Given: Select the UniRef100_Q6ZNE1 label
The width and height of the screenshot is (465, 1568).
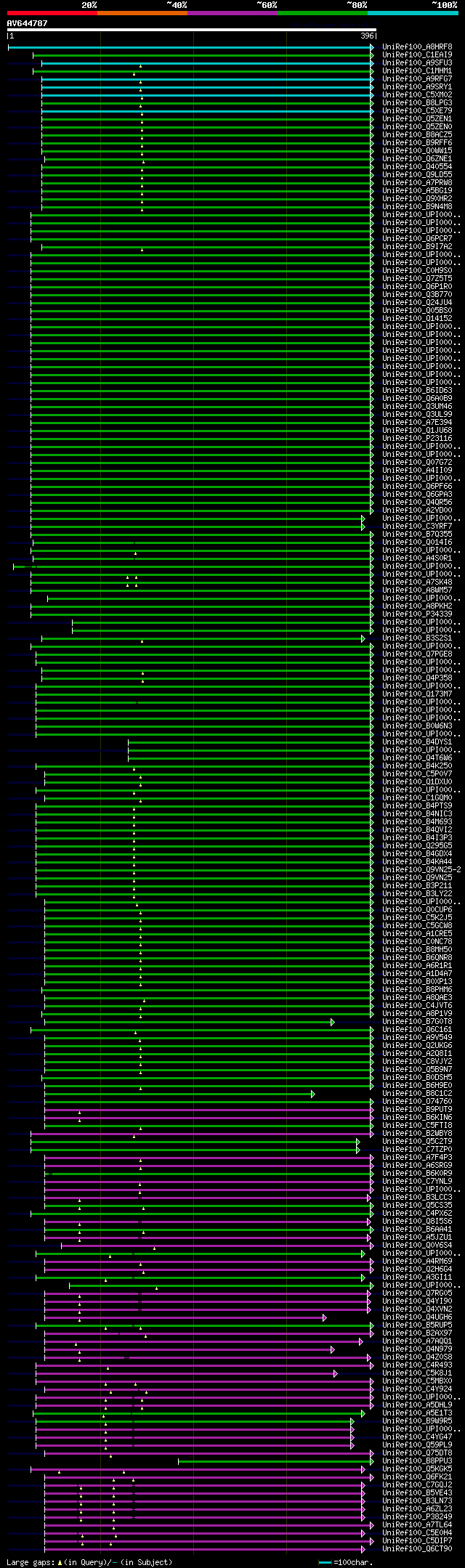Looking at the screenshot, I should [x=417, y=159].
